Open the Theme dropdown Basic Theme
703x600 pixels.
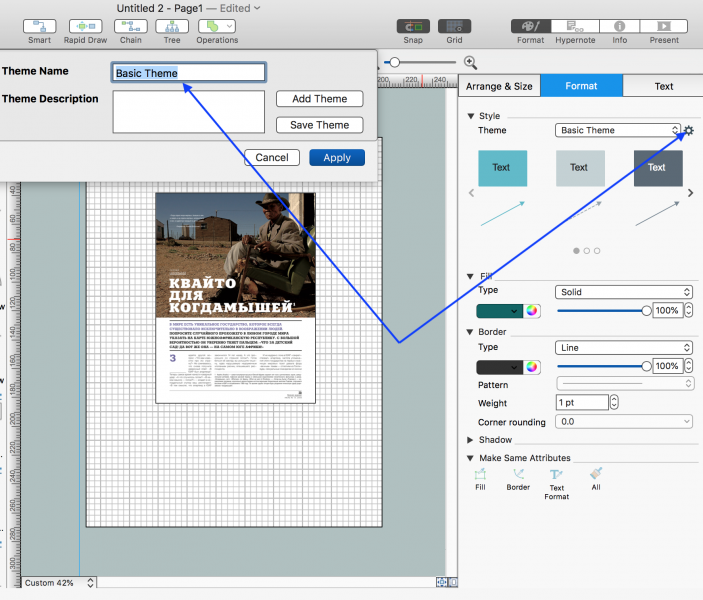618,130
